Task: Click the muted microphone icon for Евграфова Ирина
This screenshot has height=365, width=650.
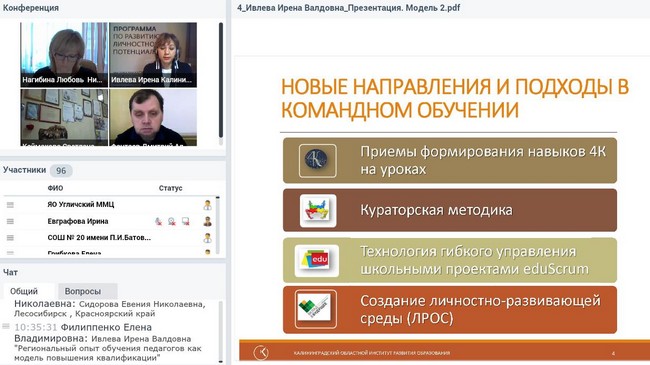Action: (x=158, y=221)
